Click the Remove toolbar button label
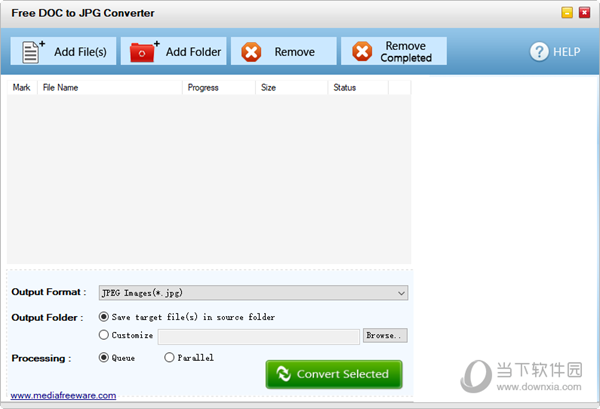Image resolution: width=600 pixels, height=409 pixels. [x=295, y=52]
